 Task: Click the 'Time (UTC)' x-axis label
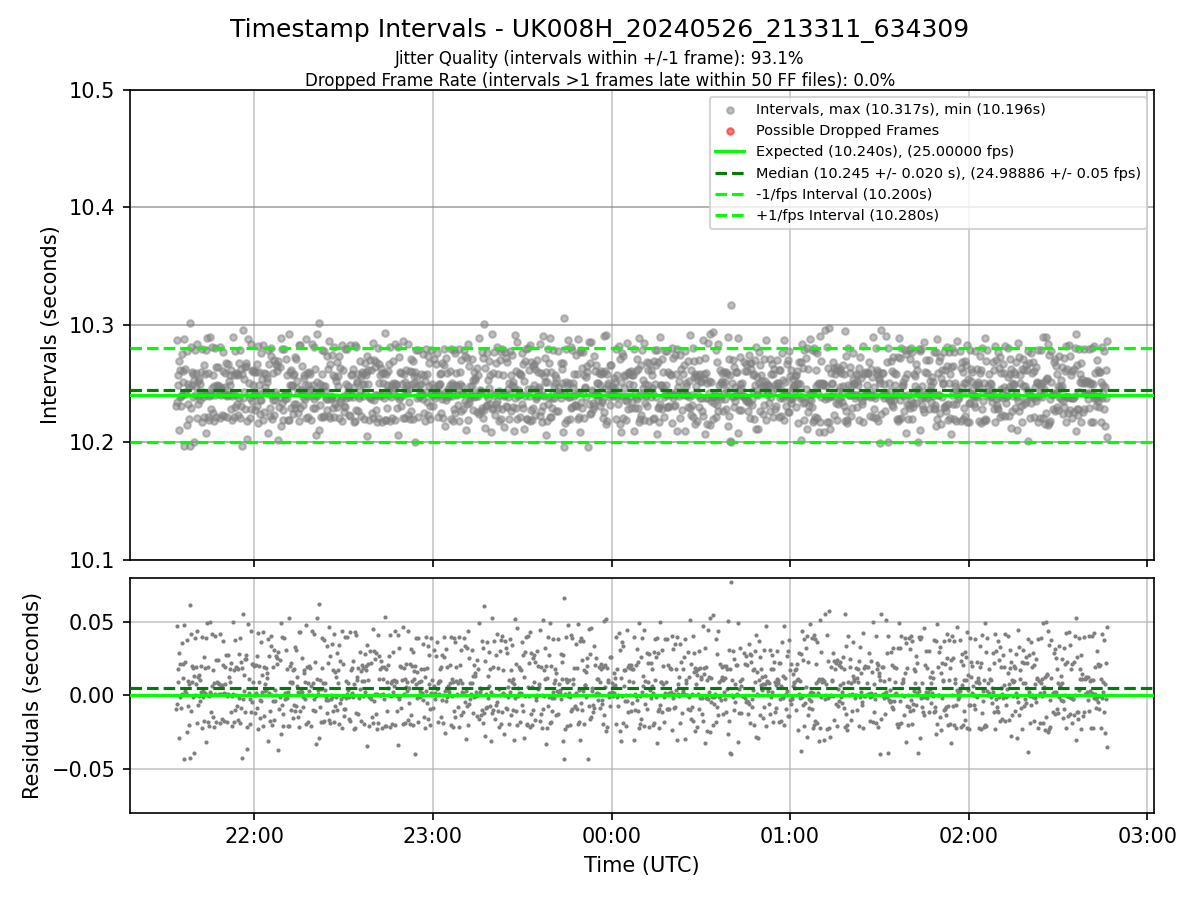641,865
